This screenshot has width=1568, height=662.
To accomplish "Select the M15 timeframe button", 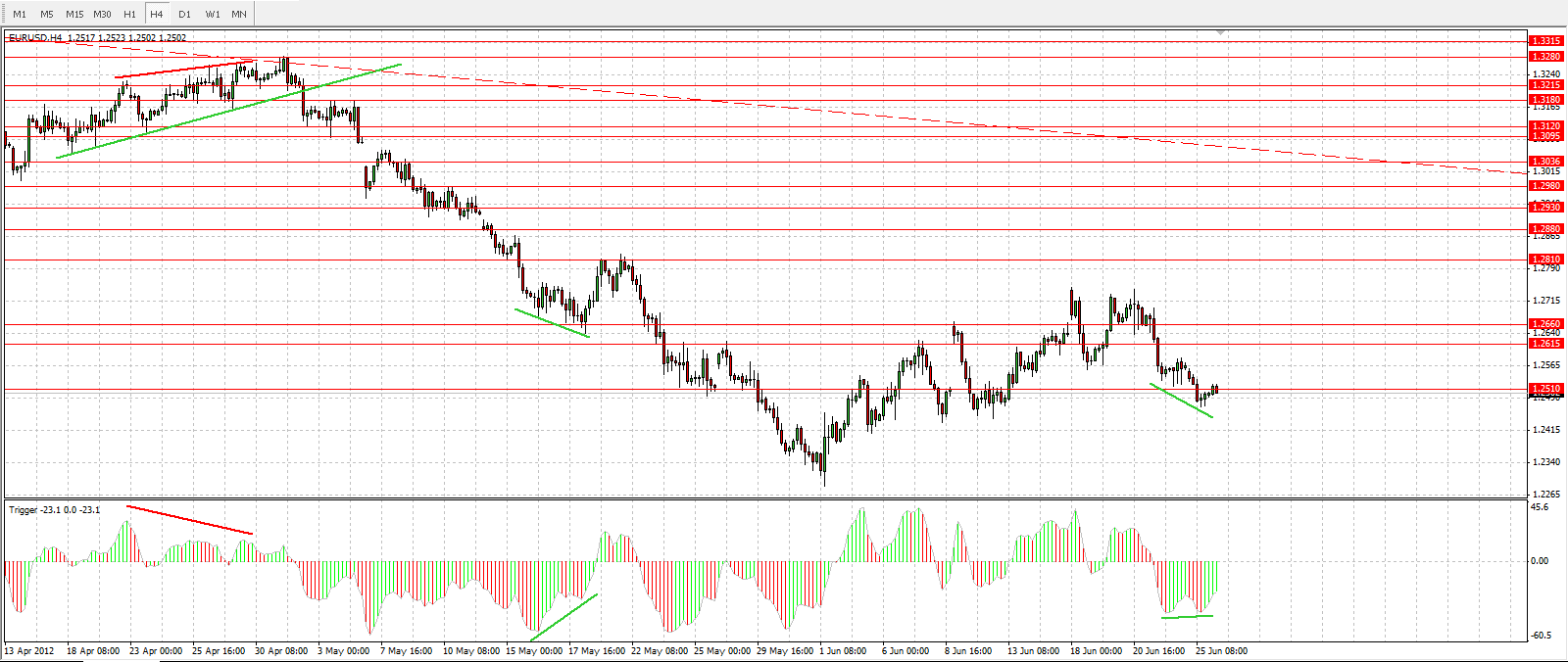I will coord(74,14).
